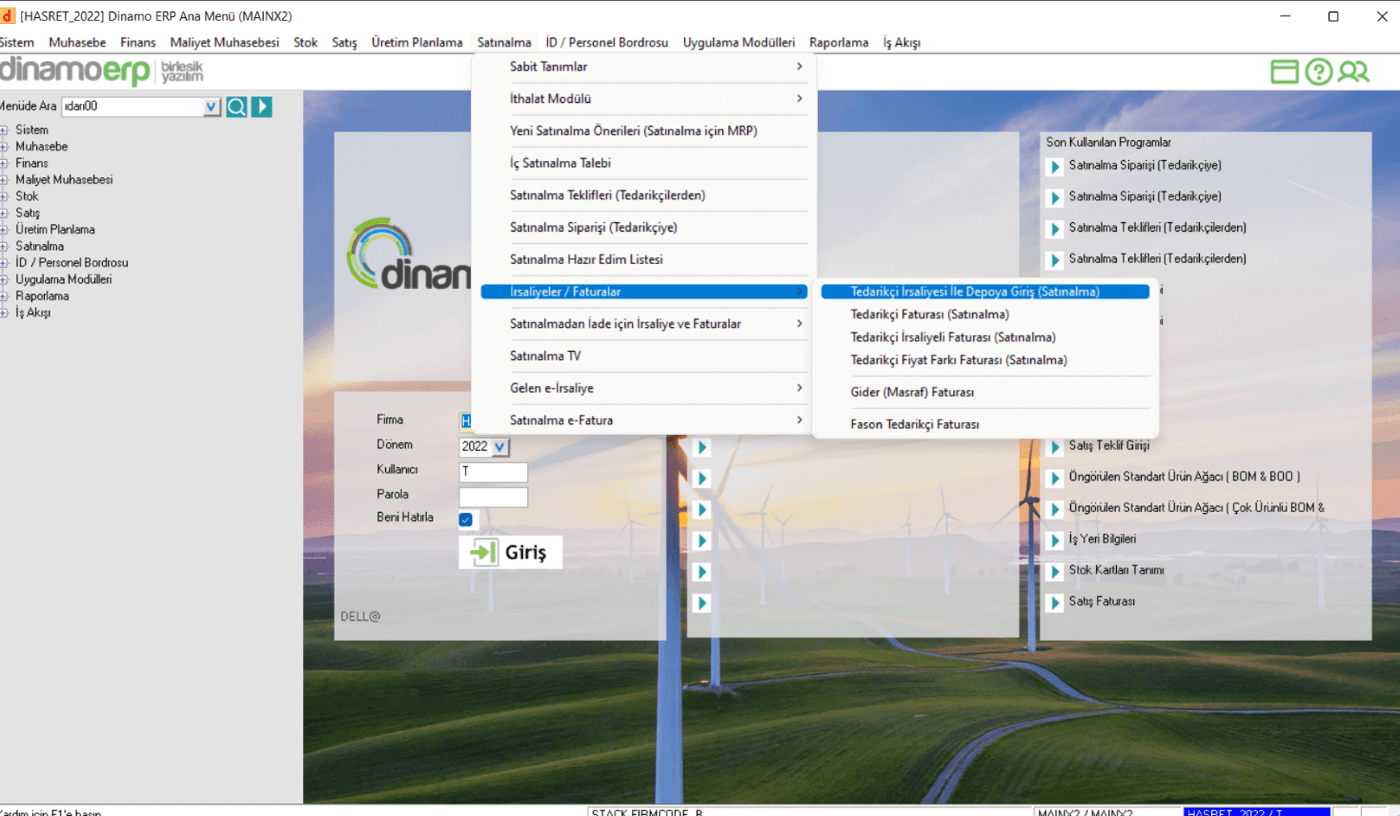The height and width of the screenshot is (816, 1400).
Task: Open the Stok menu in menu bar
Action: click(305, 43)
